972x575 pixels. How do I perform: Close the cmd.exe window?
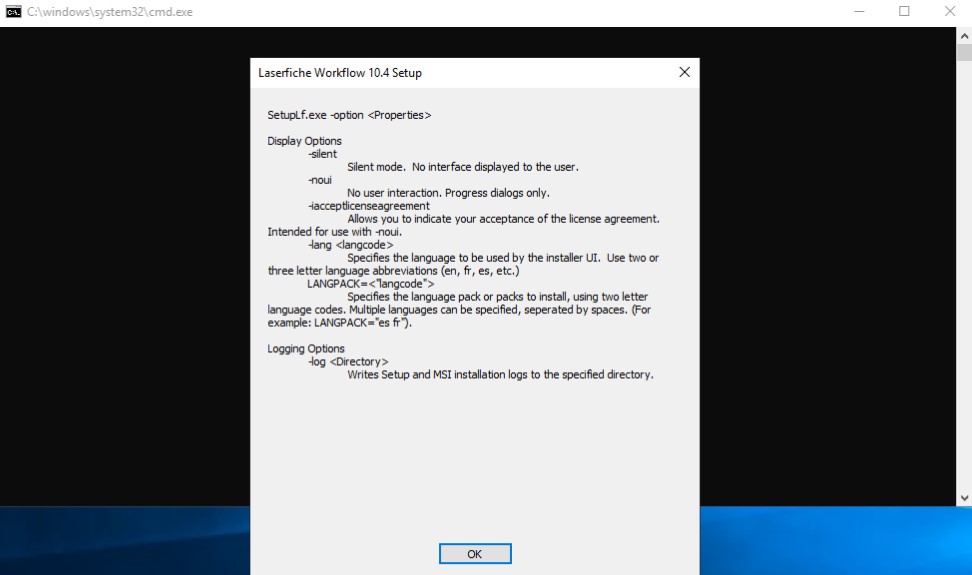(x=950, y=12)
